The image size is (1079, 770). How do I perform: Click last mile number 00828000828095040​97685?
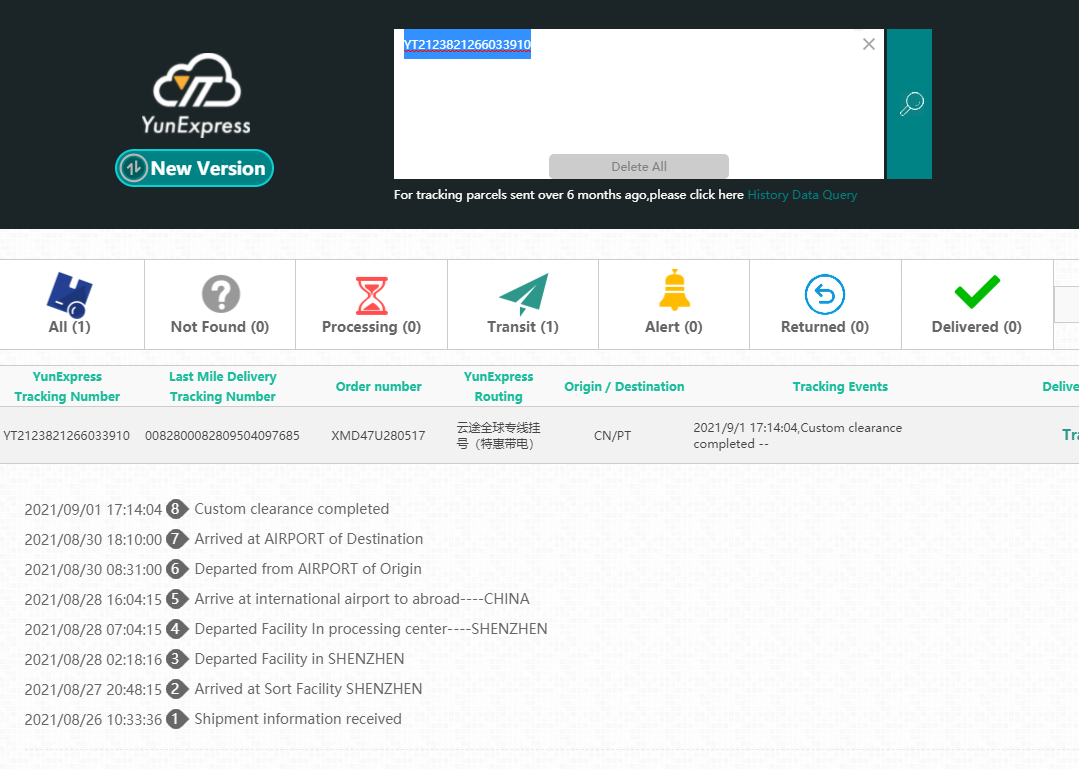(x=222, y=436)
